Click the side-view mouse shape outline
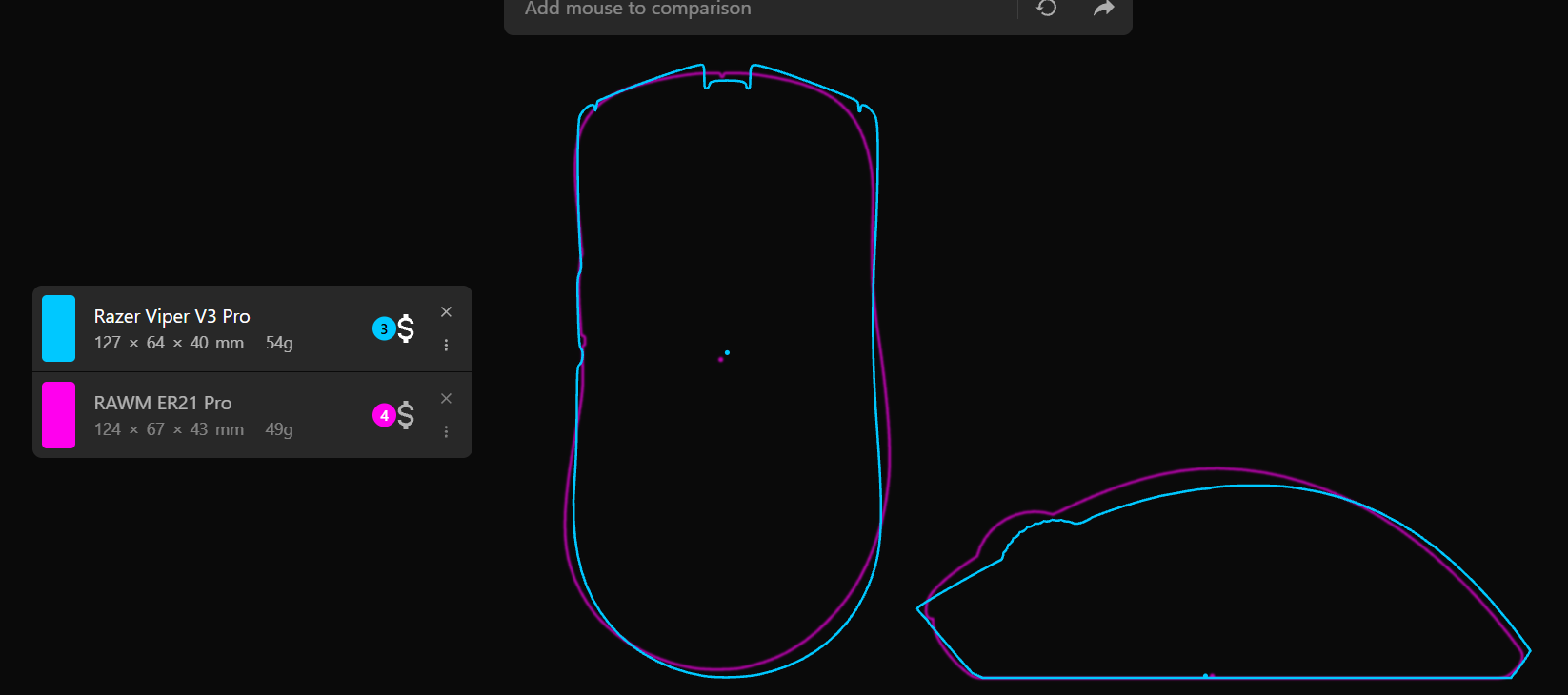The width and height of the screenshot is (1568, 695). (x=1223, y=573)
